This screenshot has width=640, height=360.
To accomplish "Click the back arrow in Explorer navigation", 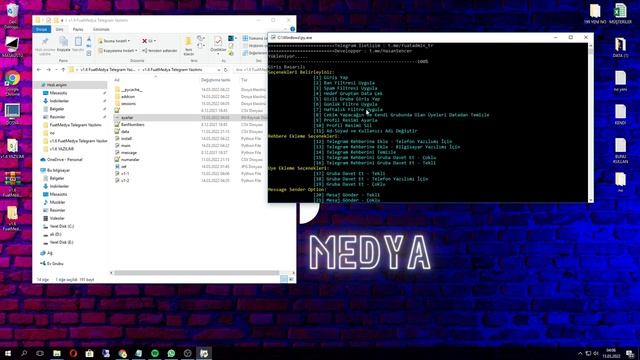I will tap(39, 70).
